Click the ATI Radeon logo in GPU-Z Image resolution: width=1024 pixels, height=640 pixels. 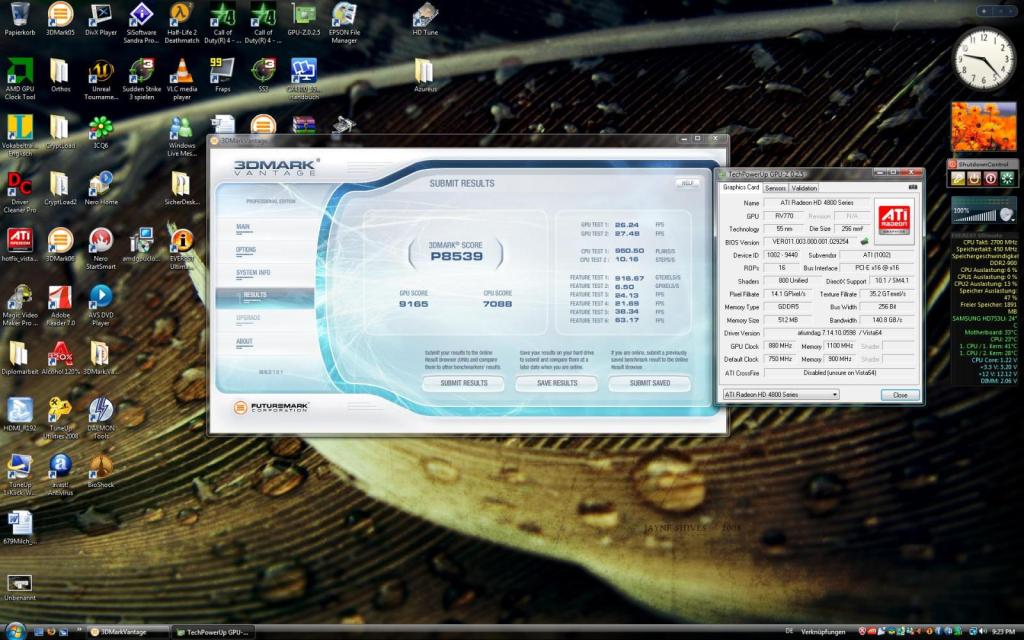(894, 221)
